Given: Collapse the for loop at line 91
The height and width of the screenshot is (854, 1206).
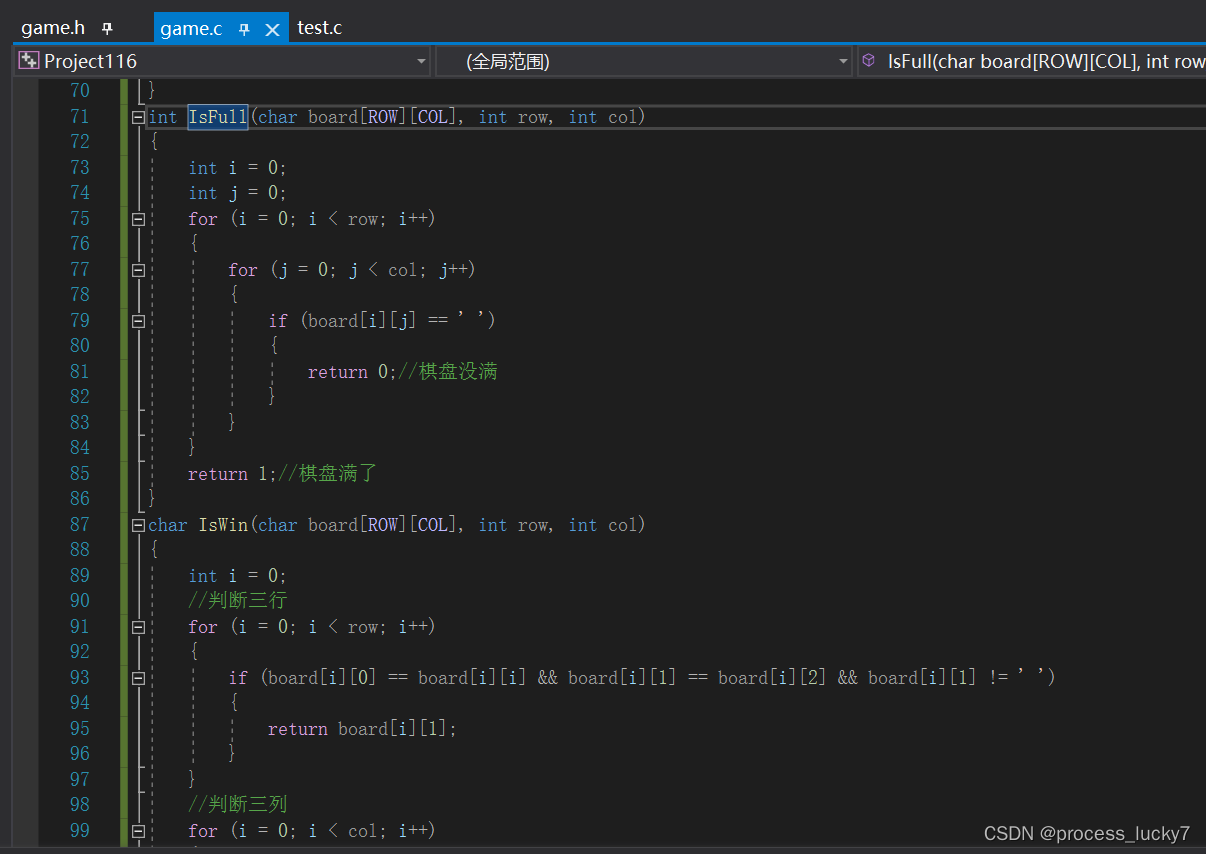Looking at the screenshot, I should 138,627.
